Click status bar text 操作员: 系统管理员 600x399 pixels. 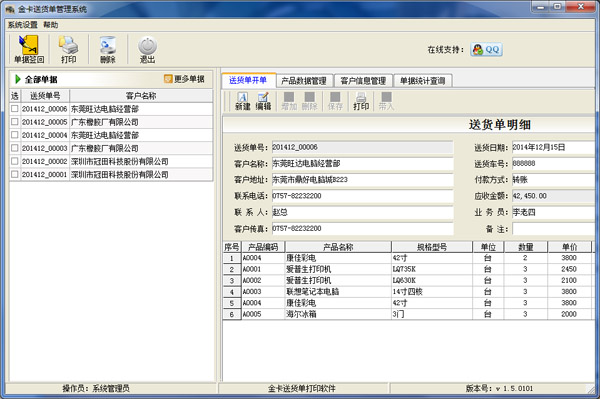coord(96,389)
